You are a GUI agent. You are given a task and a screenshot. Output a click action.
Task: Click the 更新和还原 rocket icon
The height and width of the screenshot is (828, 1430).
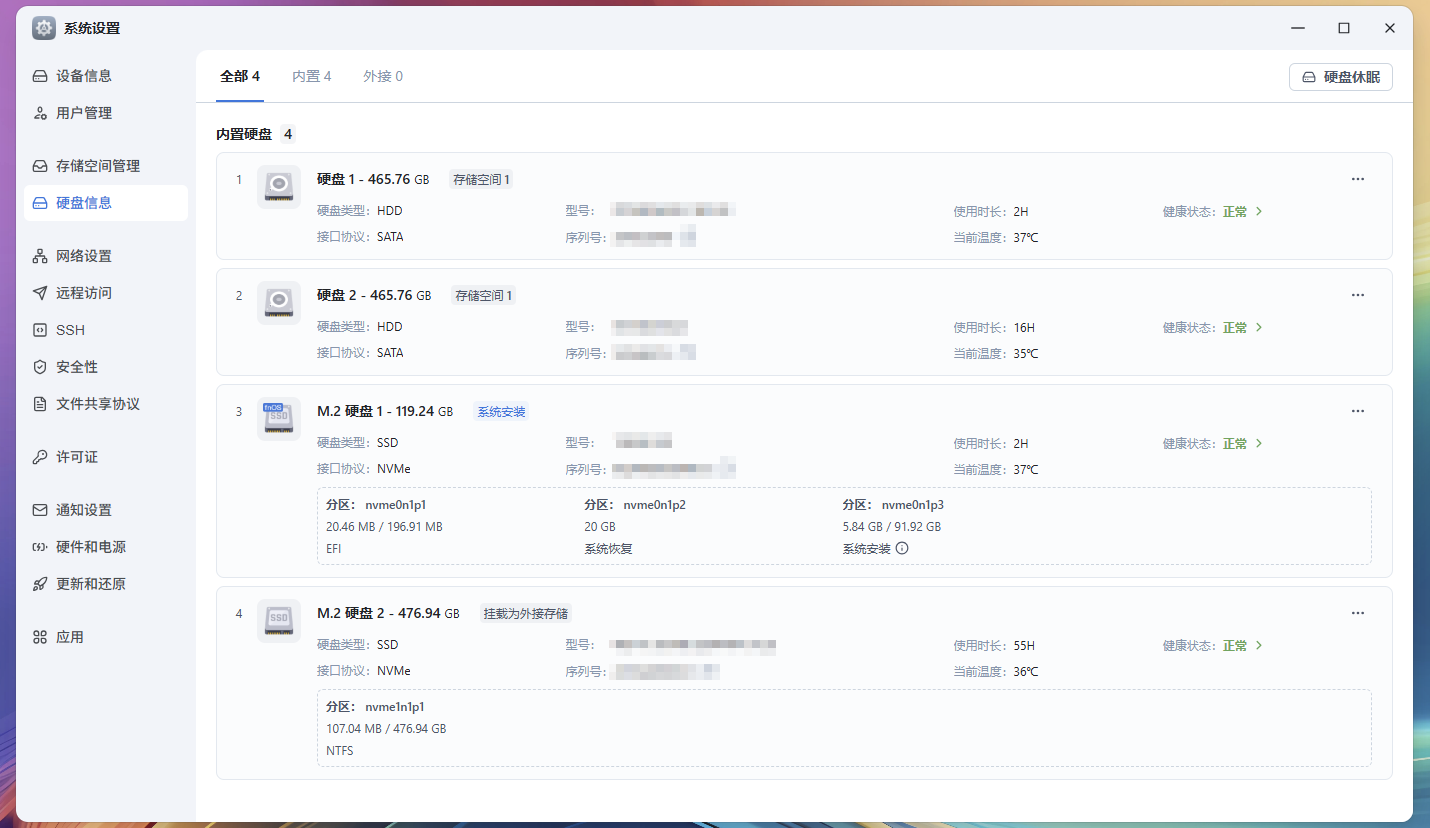point(40,584)
